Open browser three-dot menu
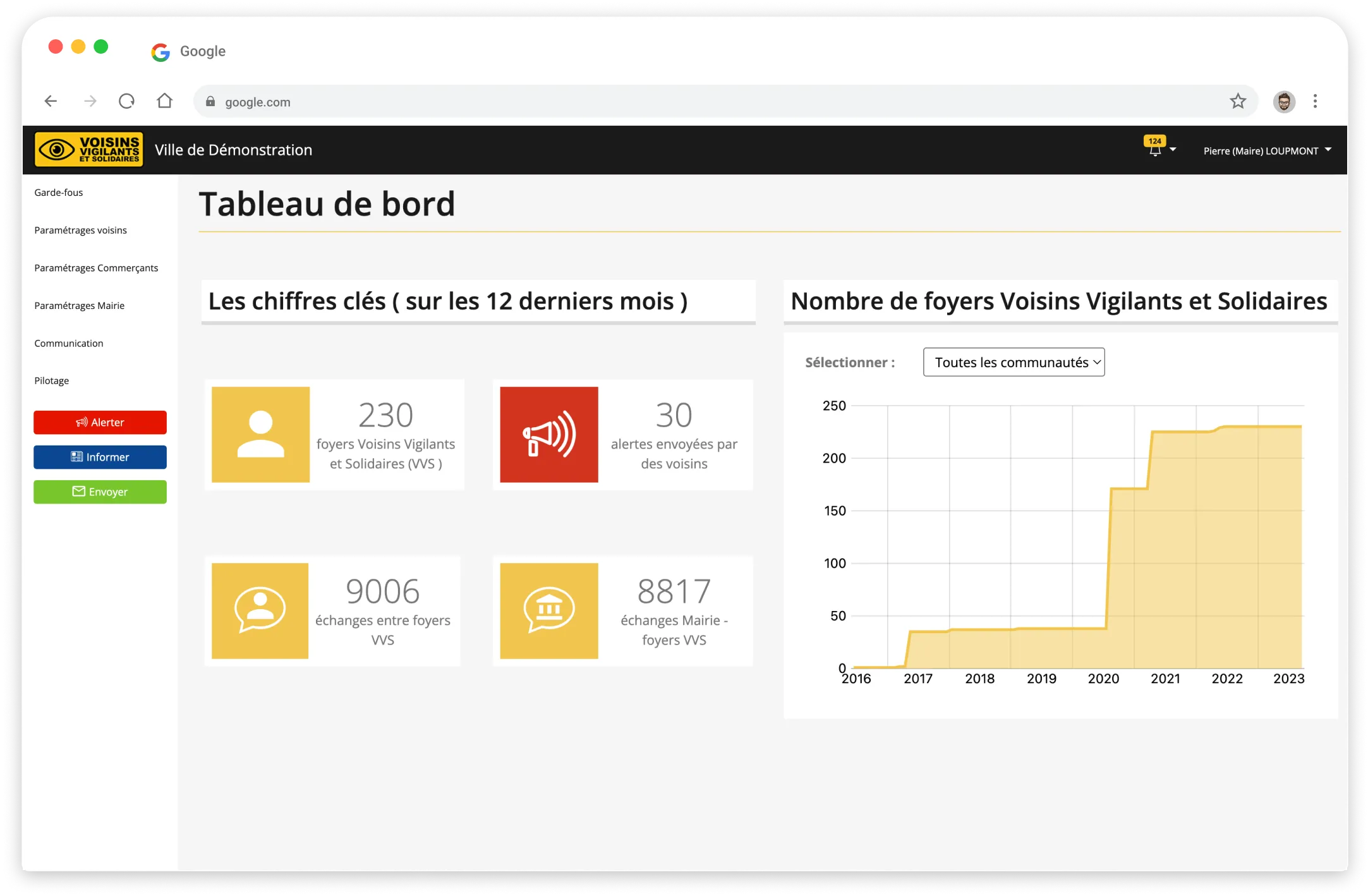 tap(1315, 101)
